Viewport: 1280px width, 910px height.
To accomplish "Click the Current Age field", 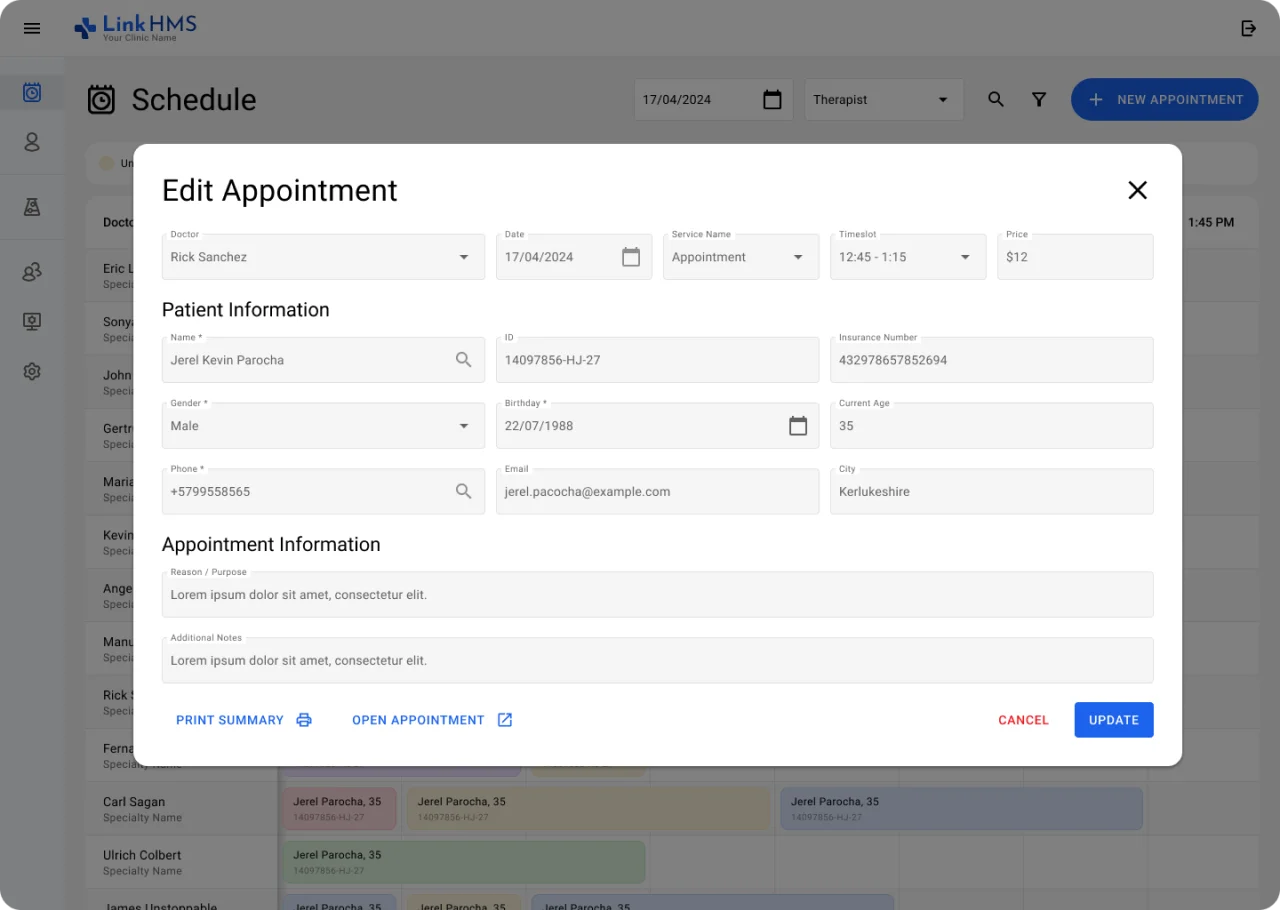I will pos(992,426).
